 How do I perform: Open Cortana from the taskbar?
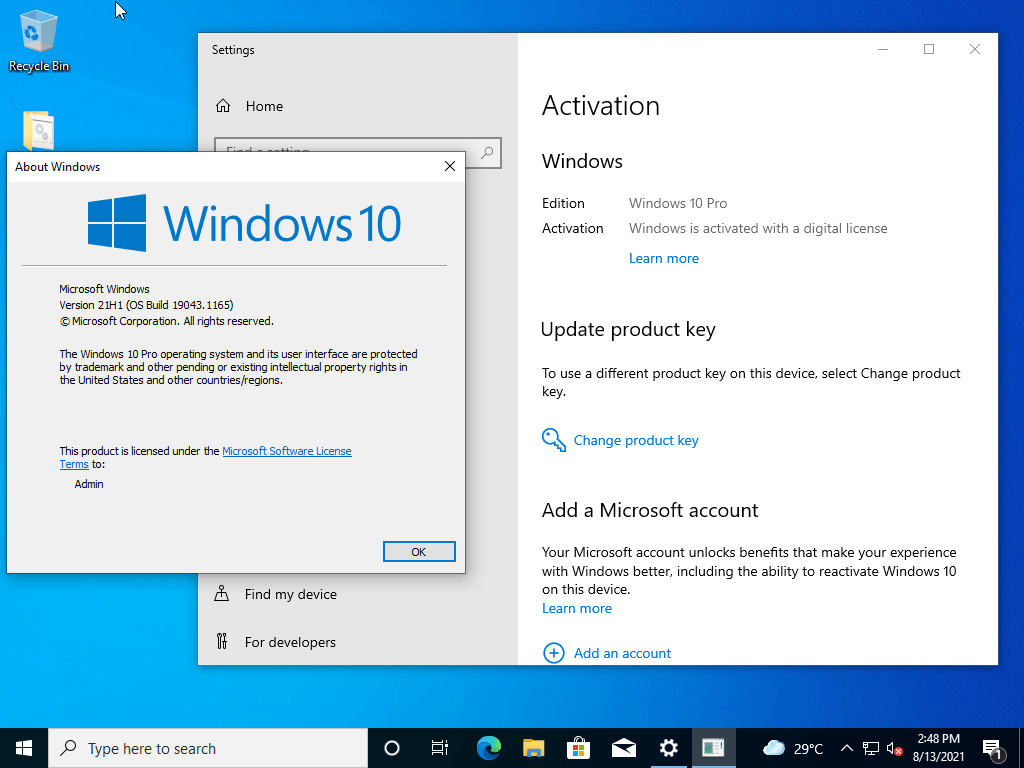392,748
